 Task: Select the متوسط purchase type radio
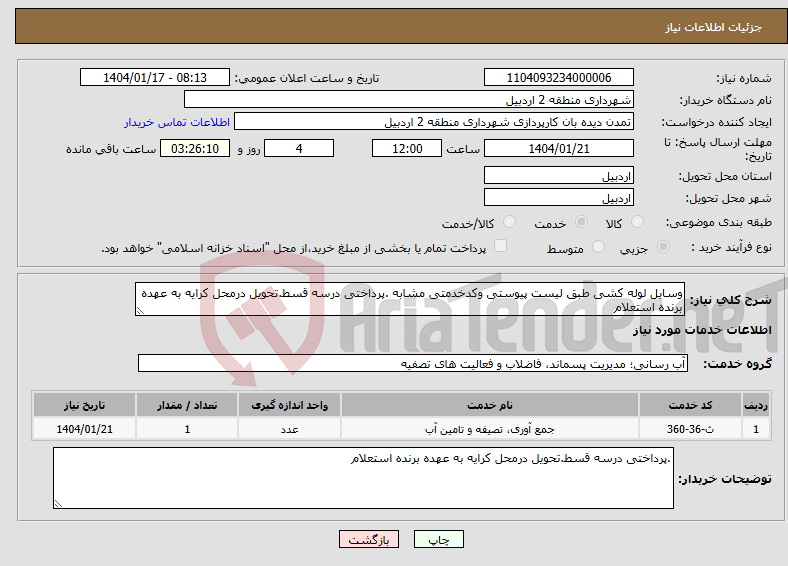(x=598, y=247)
